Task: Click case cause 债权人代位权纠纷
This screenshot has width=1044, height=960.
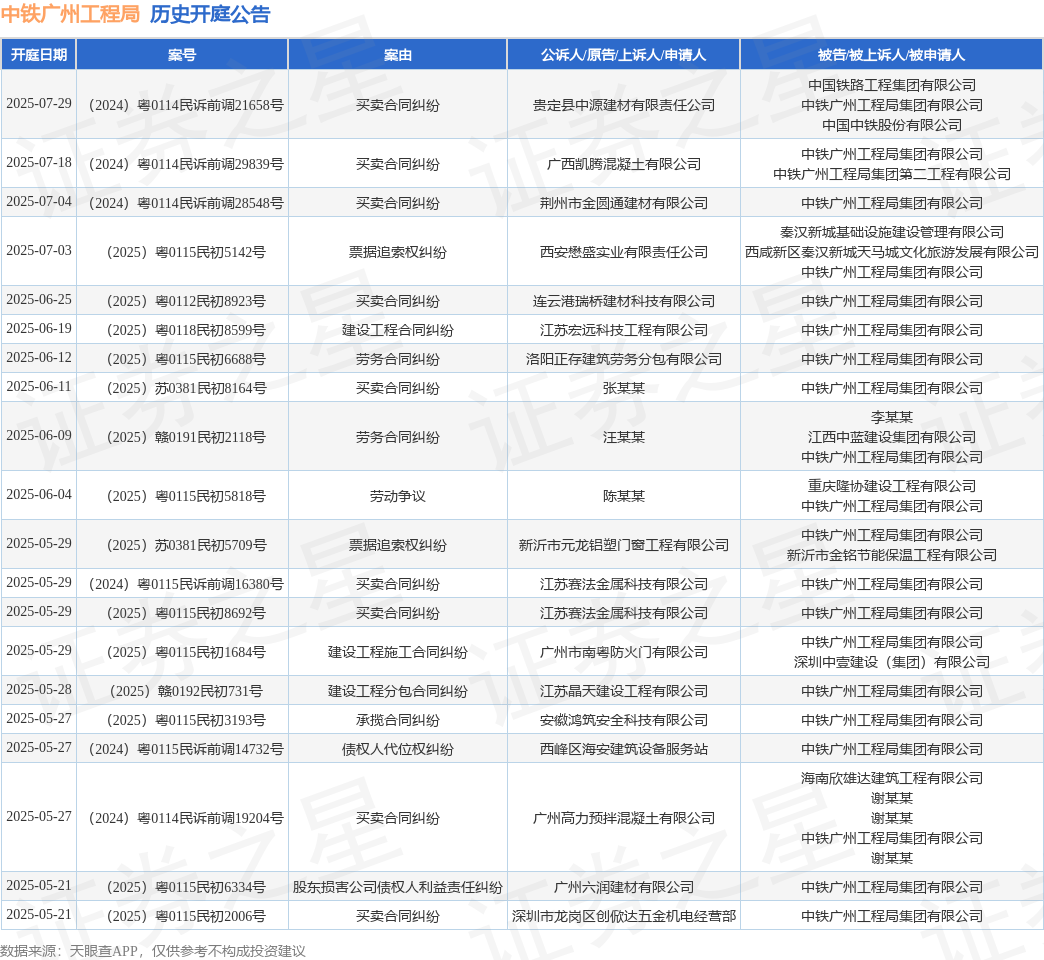Action: click(x=397, y=750)
